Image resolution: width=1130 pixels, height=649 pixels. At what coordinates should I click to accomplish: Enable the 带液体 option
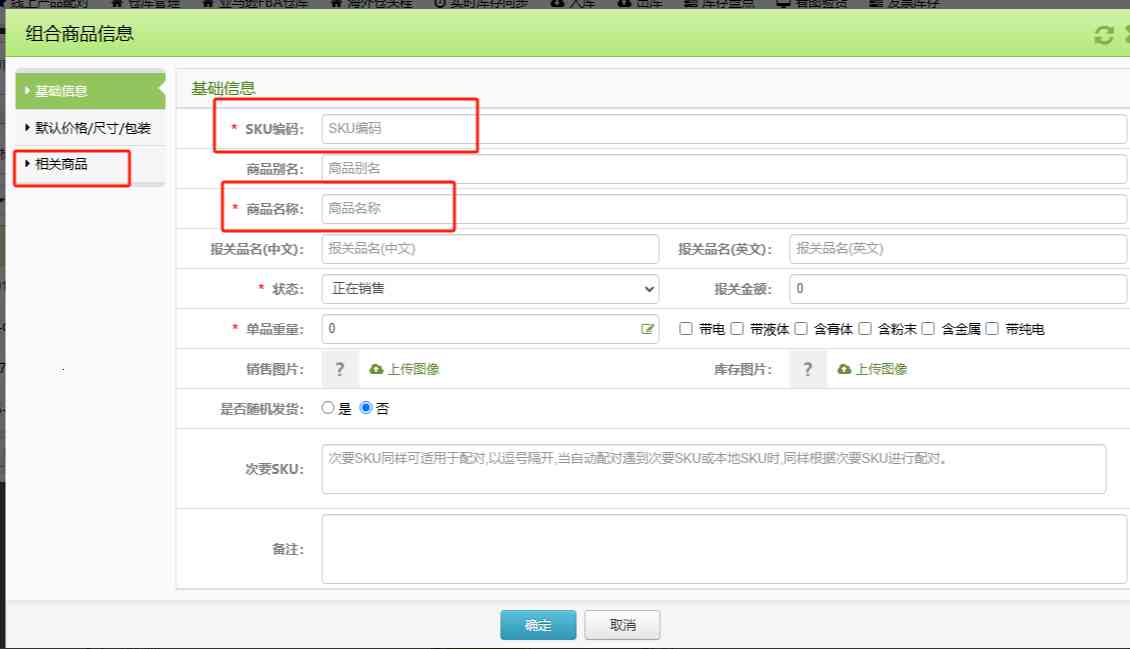pos(736,328)
